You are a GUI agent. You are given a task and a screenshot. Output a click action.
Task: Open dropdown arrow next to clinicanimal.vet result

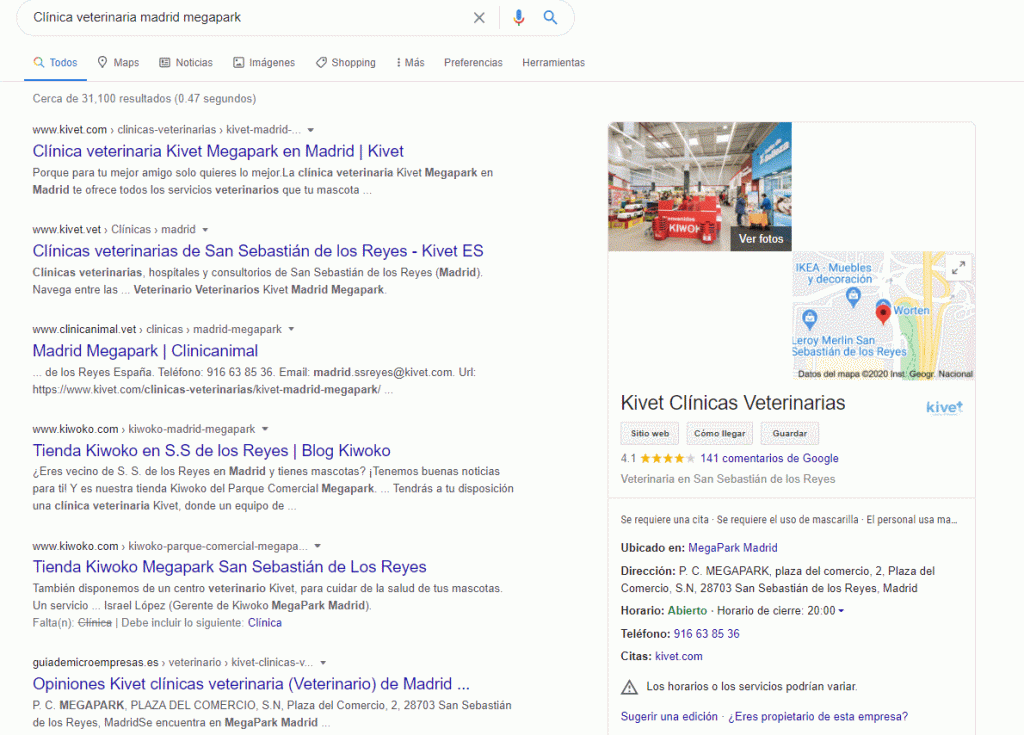tap(291, 329)
